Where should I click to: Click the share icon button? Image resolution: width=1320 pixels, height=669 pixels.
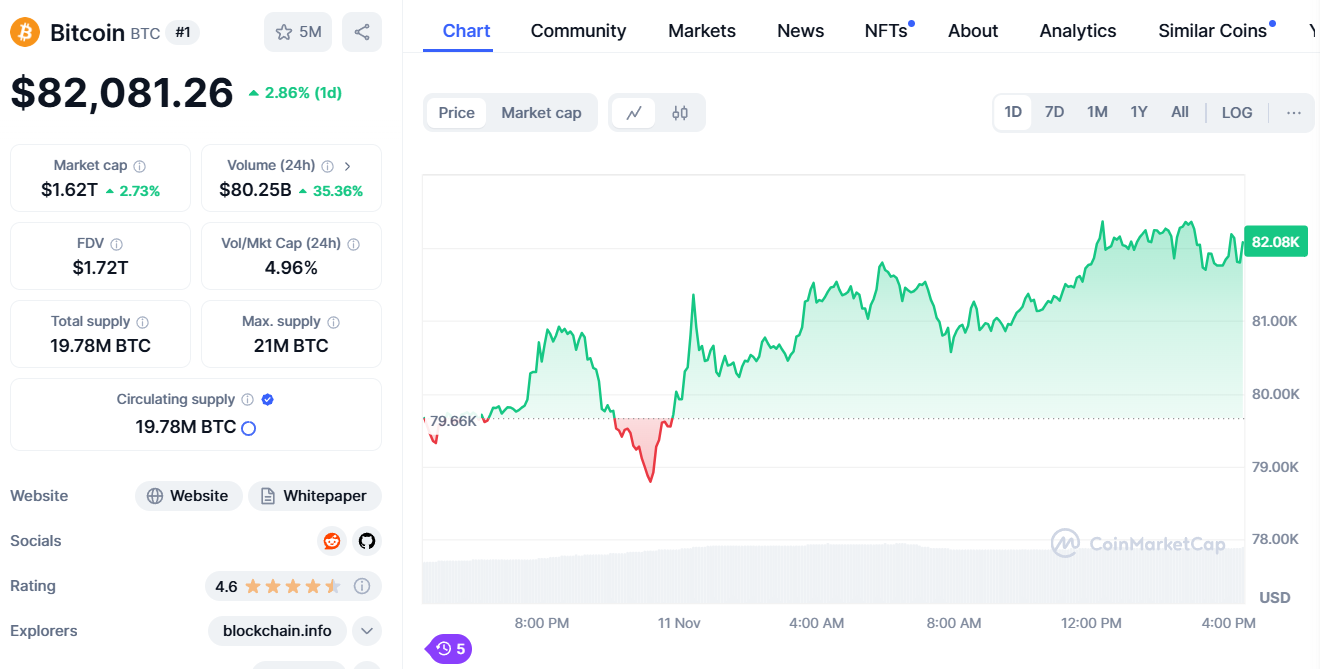click(x=361, y=32)
